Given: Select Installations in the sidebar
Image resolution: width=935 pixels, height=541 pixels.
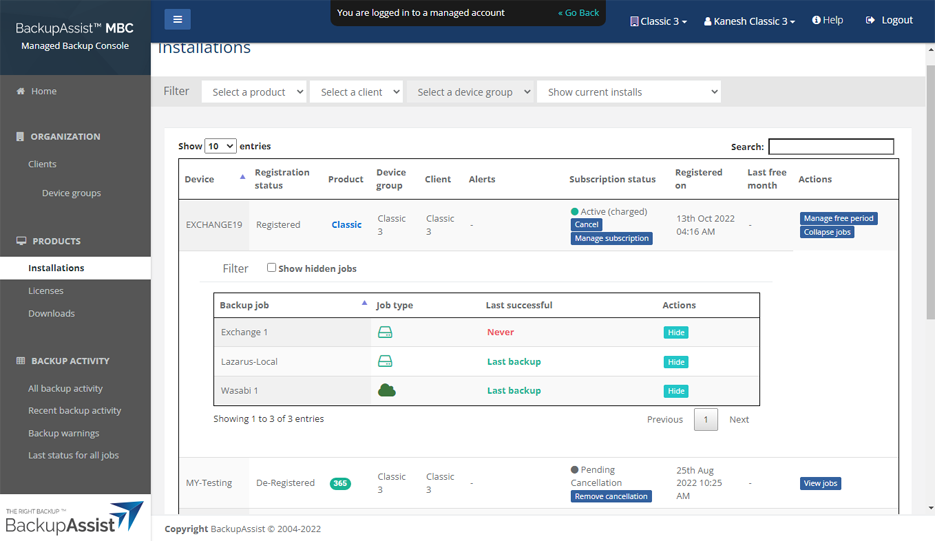Looking at the screenshot, I should click(x=75, y=268).
